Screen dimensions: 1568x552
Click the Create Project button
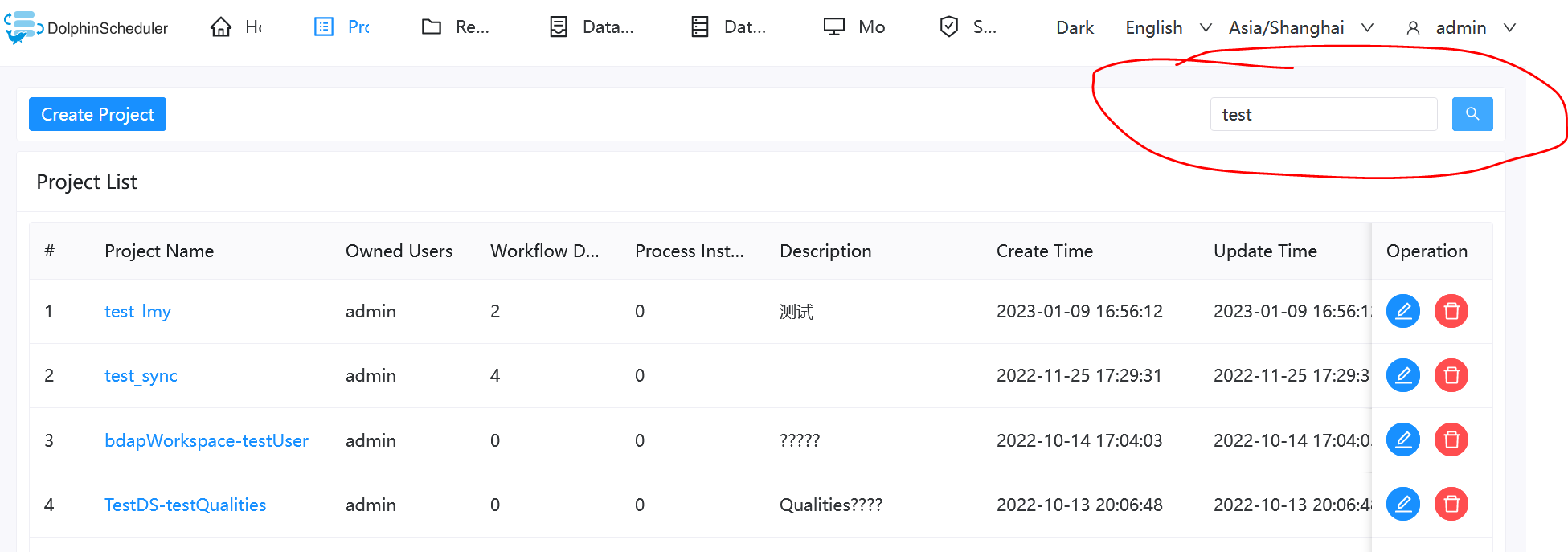coord(97,114)
